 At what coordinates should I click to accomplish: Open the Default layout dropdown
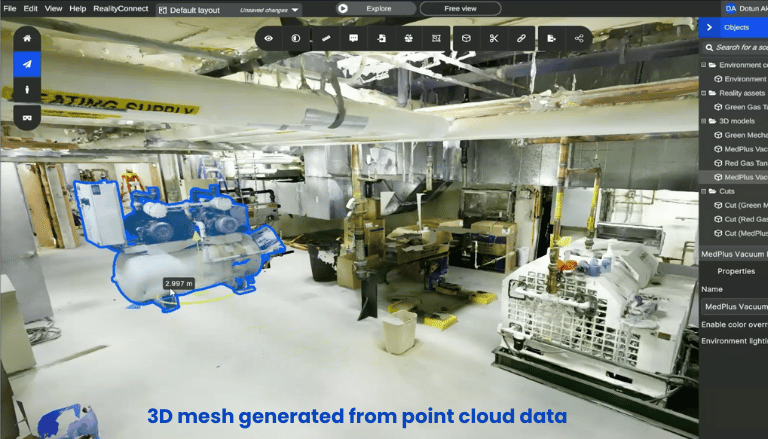coord(229,10)
